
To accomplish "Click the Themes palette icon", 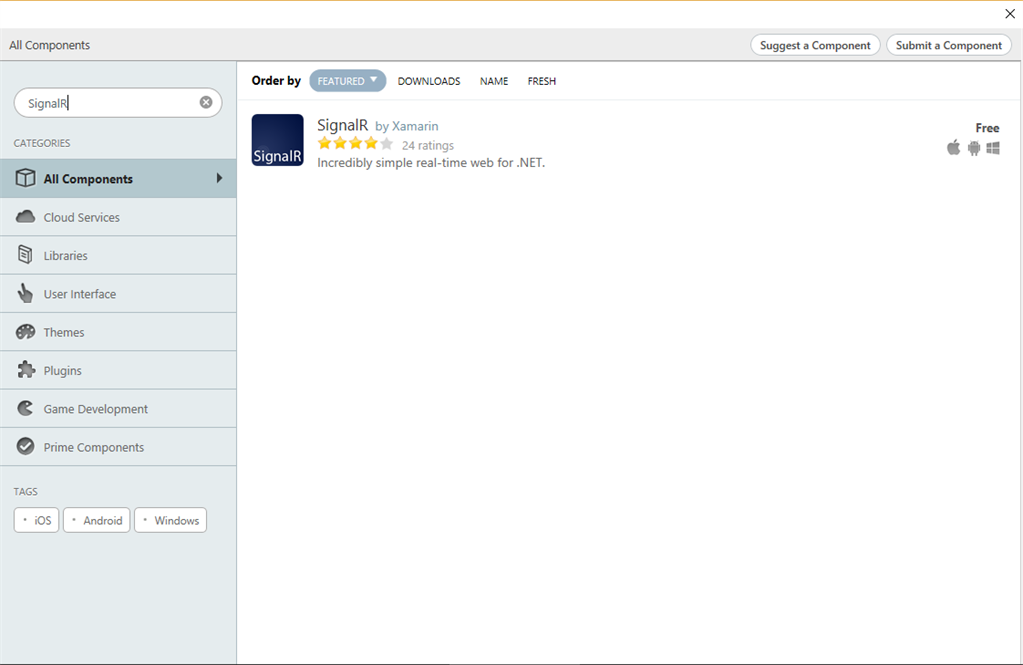I will point(25,332).
